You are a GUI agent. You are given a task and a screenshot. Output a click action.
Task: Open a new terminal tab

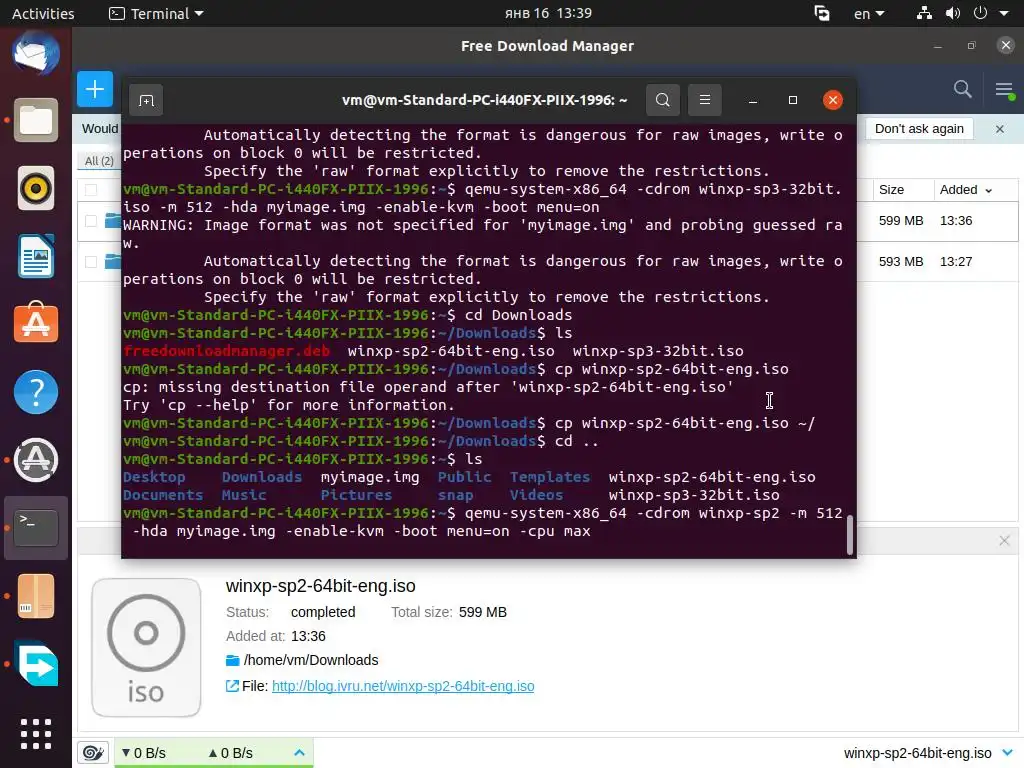(x=146, y=100)
